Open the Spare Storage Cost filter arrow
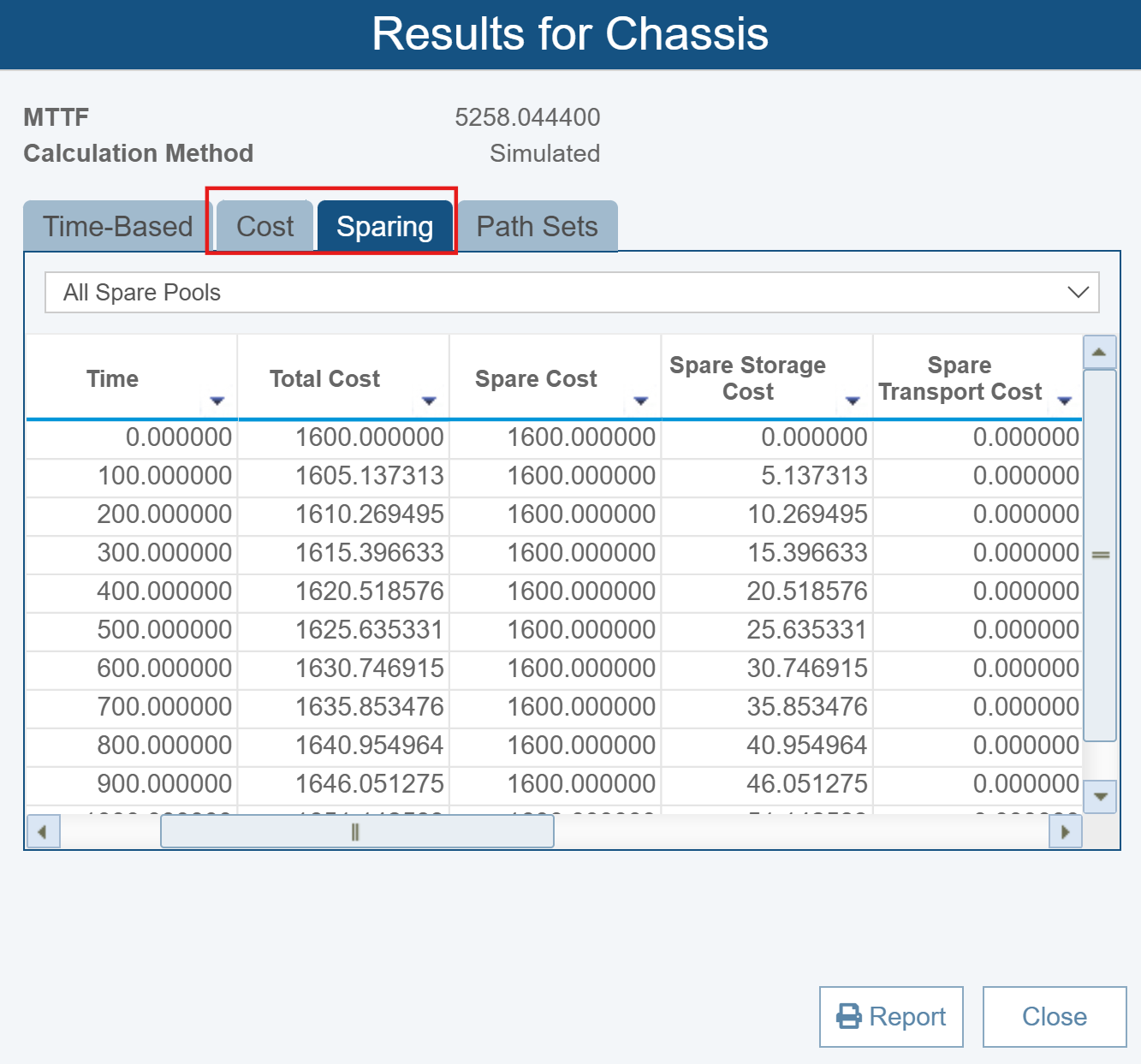Screen dimensions: 1141x1064 click(853, 401)
